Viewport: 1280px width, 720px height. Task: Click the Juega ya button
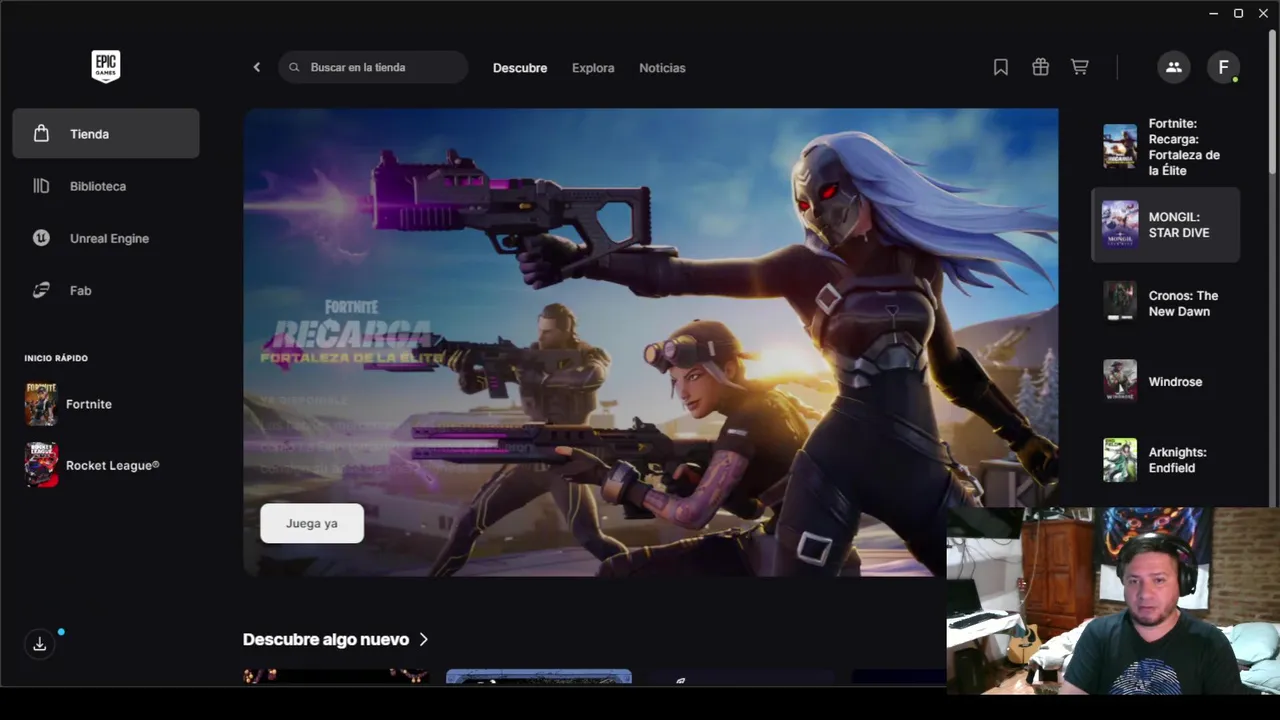[x=312, y=523]
